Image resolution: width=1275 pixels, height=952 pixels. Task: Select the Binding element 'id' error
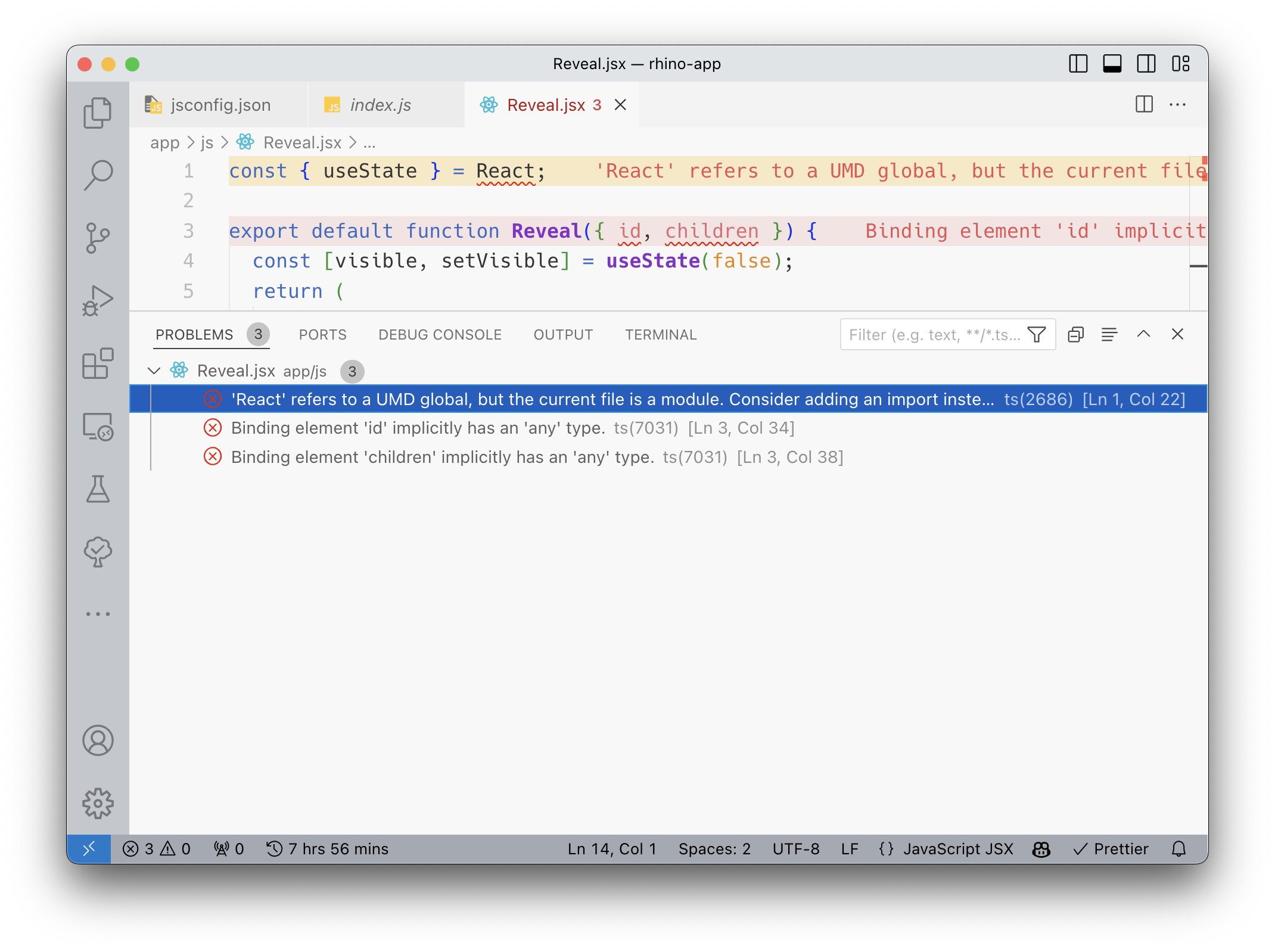pos(668,428)
